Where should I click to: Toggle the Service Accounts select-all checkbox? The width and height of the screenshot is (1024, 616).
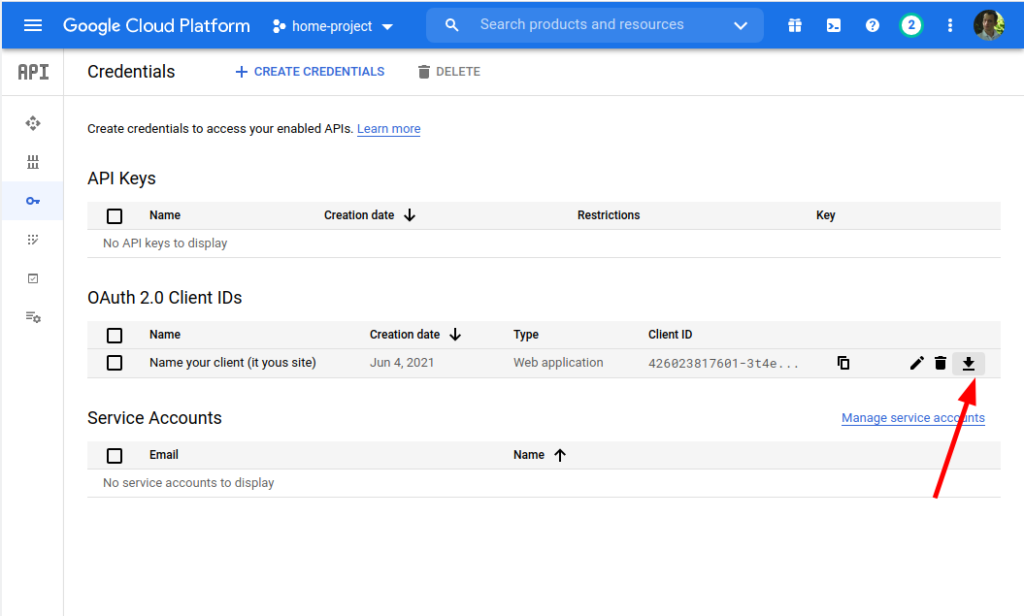114,455
